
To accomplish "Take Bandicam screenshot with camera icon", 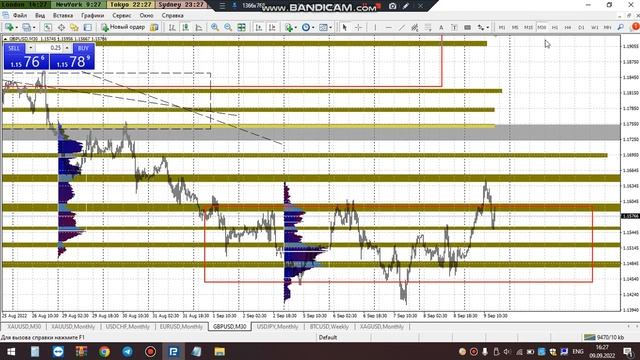I will (392, 6).
